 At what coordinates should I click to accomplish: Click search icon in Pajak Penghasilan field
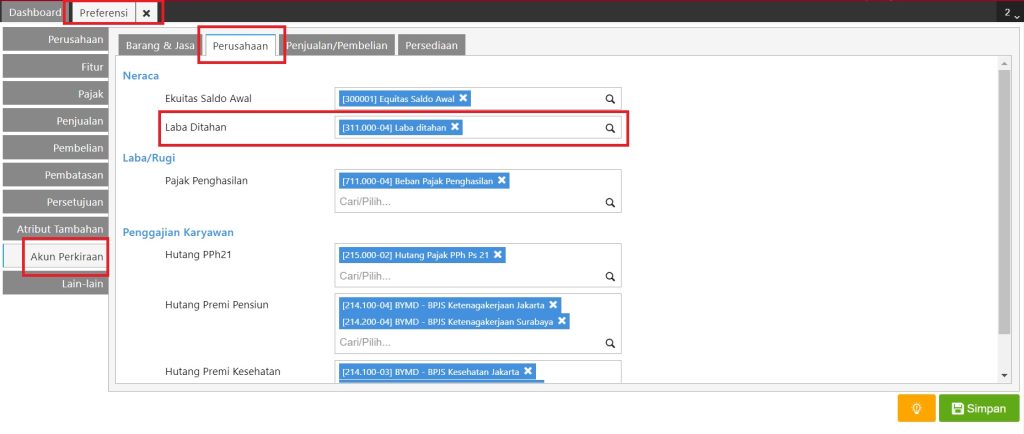click(610, 202)
